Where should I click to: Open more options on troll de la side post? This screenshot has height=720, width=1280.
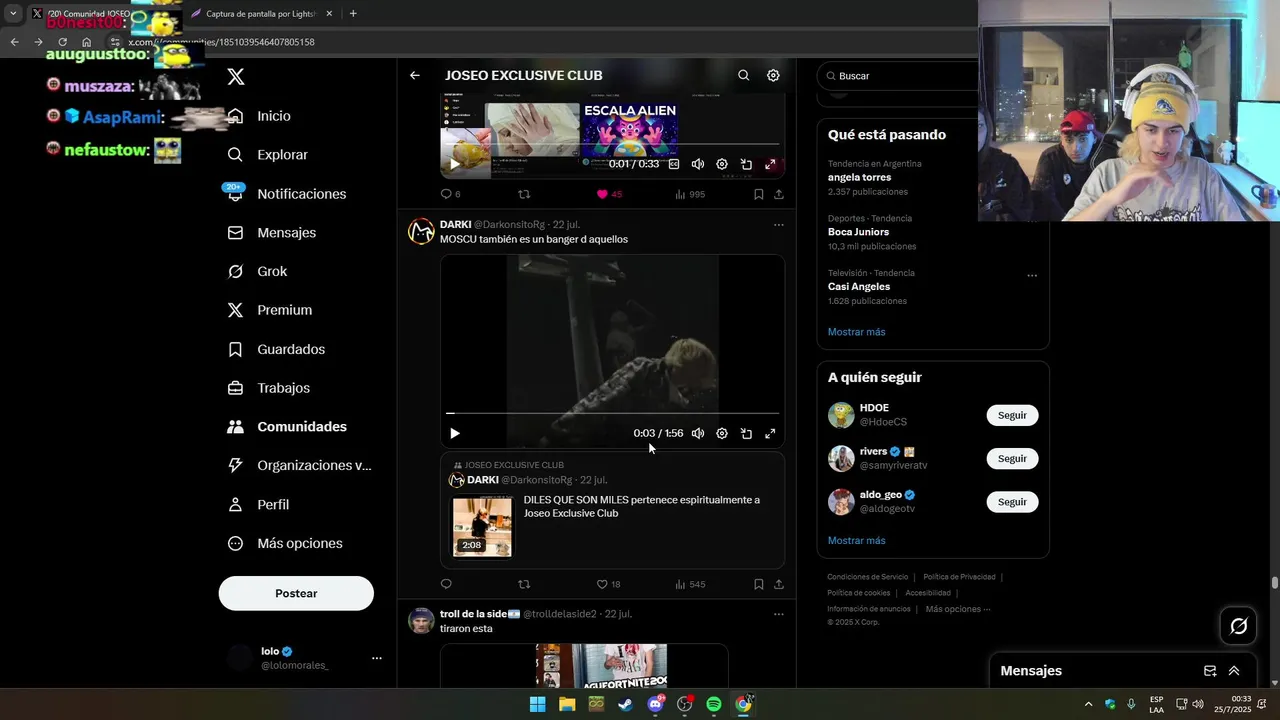[778, 614]
